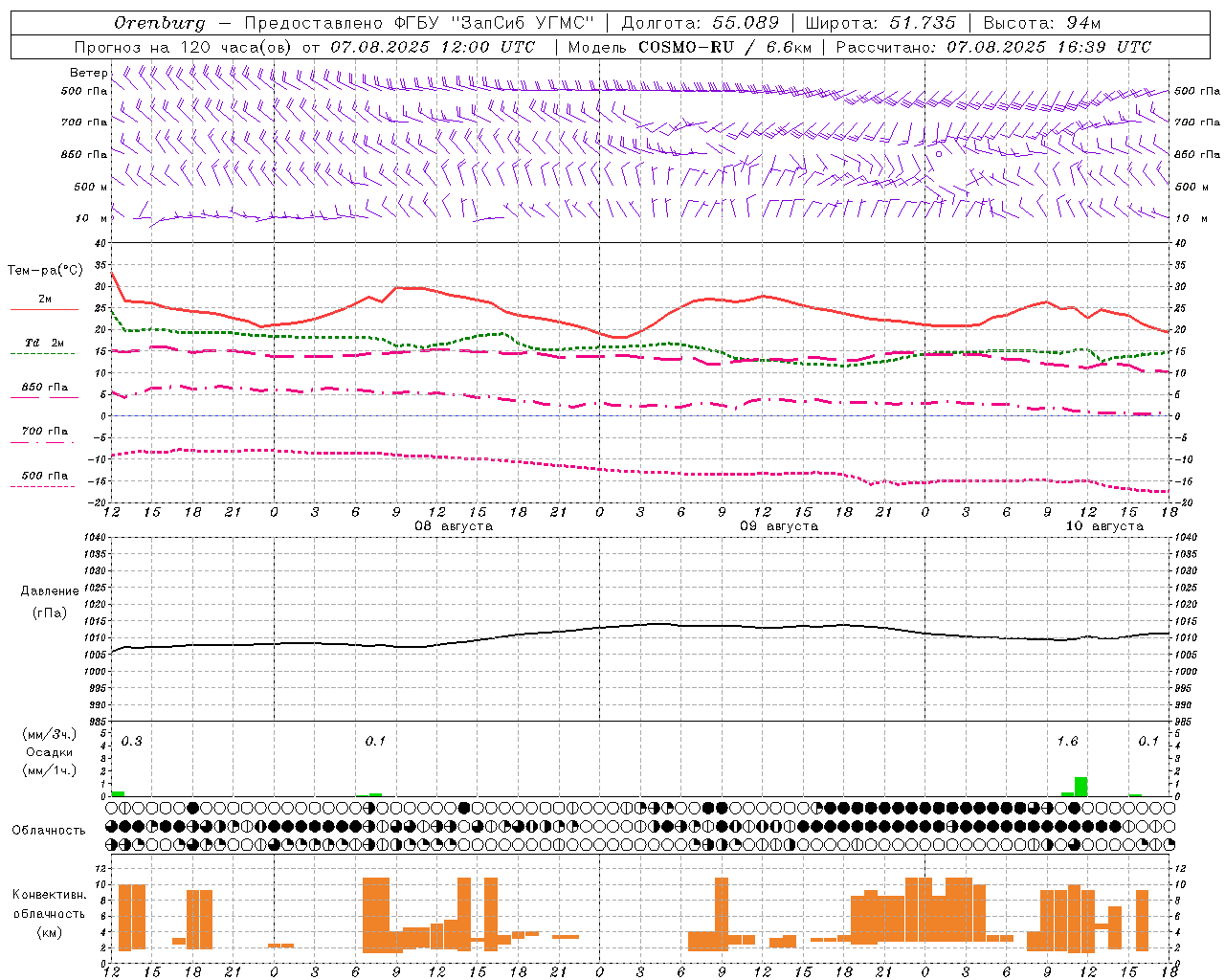Click the 1040 value on left pressure axis
This screenshot has height=980, width=1225.
pos(95,537)
